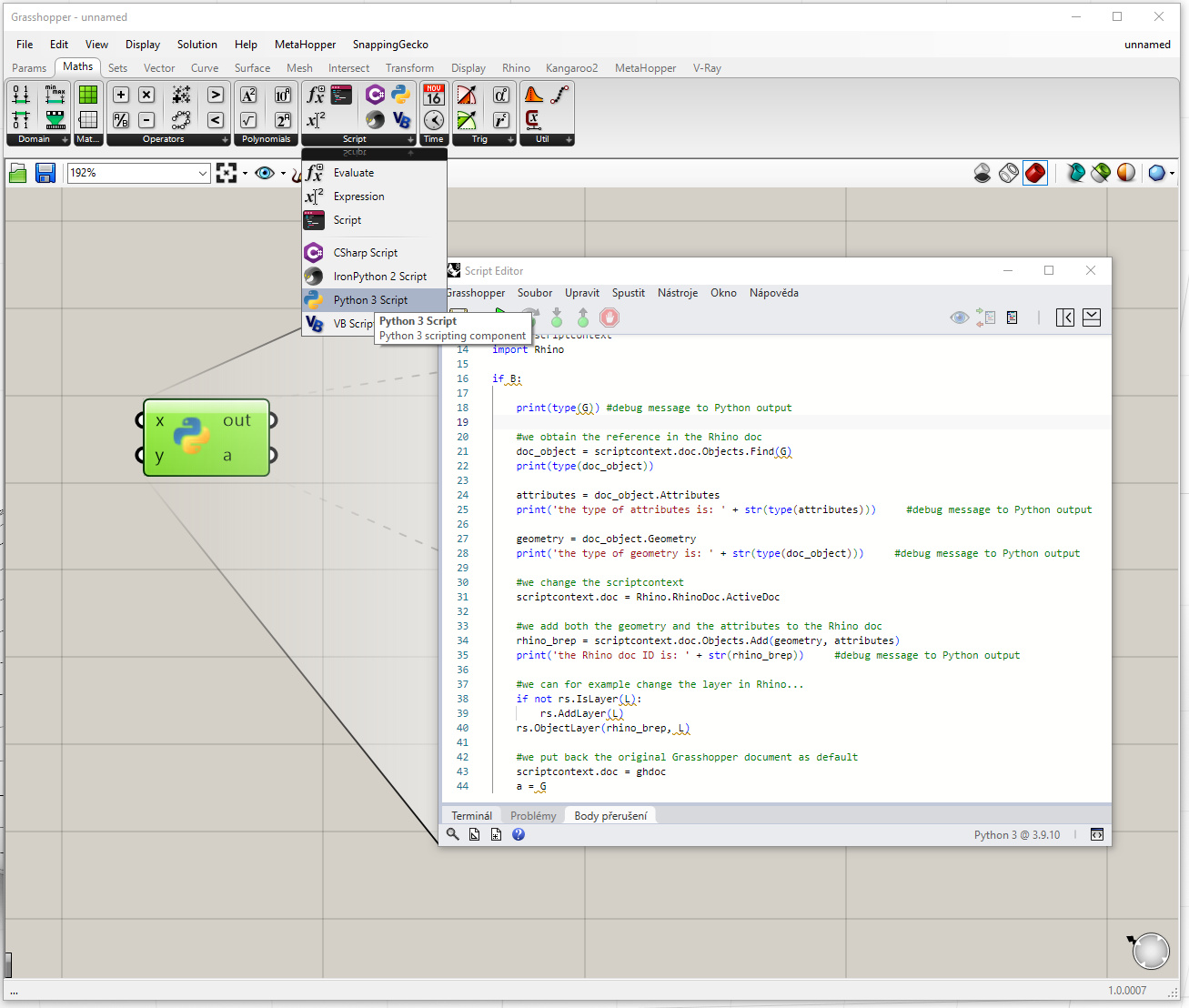Pick the Square Root icon in Polynomials
The height and width of the screenshot is (1008, 1189).
coord(248,120)
